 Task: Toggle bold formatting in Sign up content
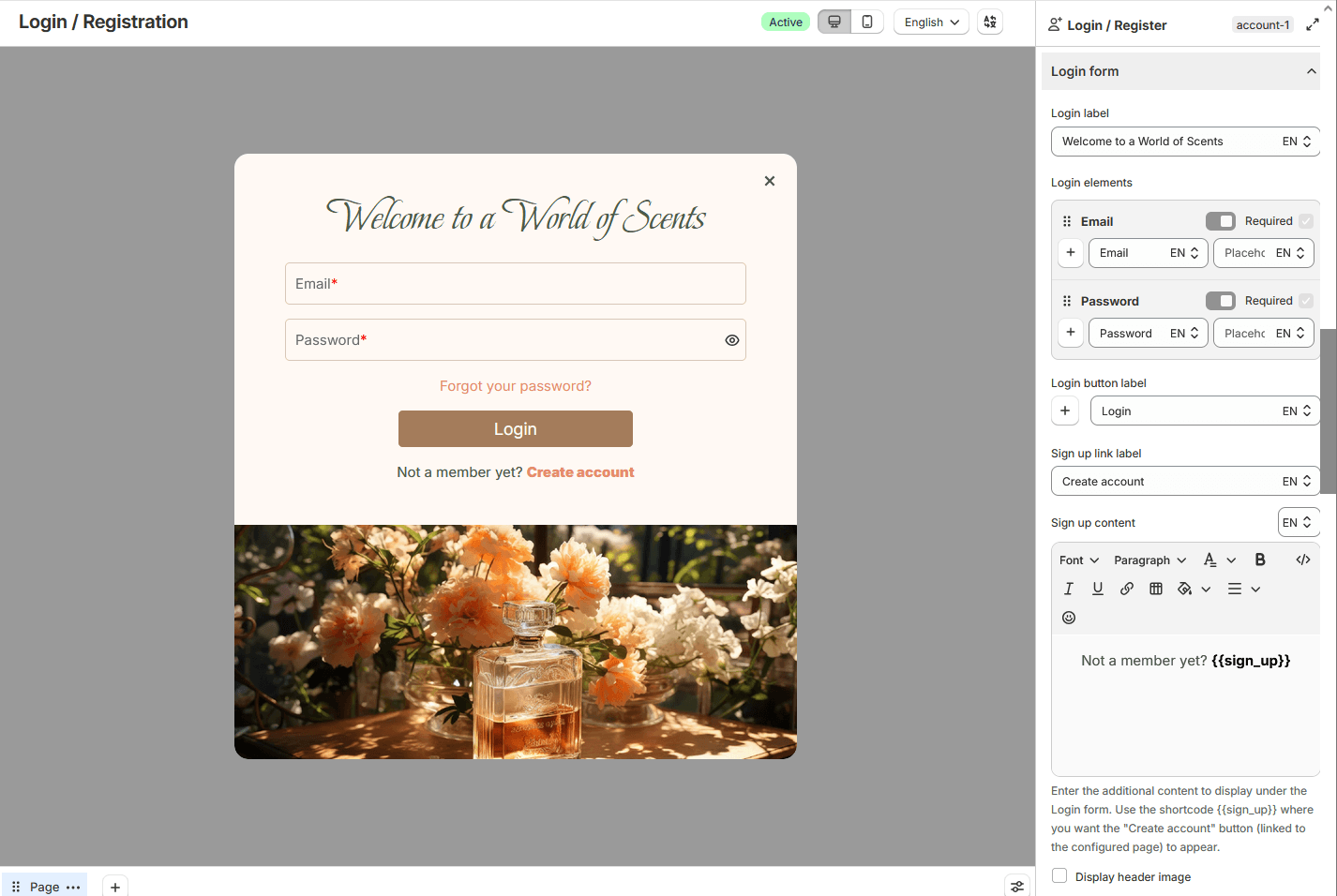coord(1260,560)
